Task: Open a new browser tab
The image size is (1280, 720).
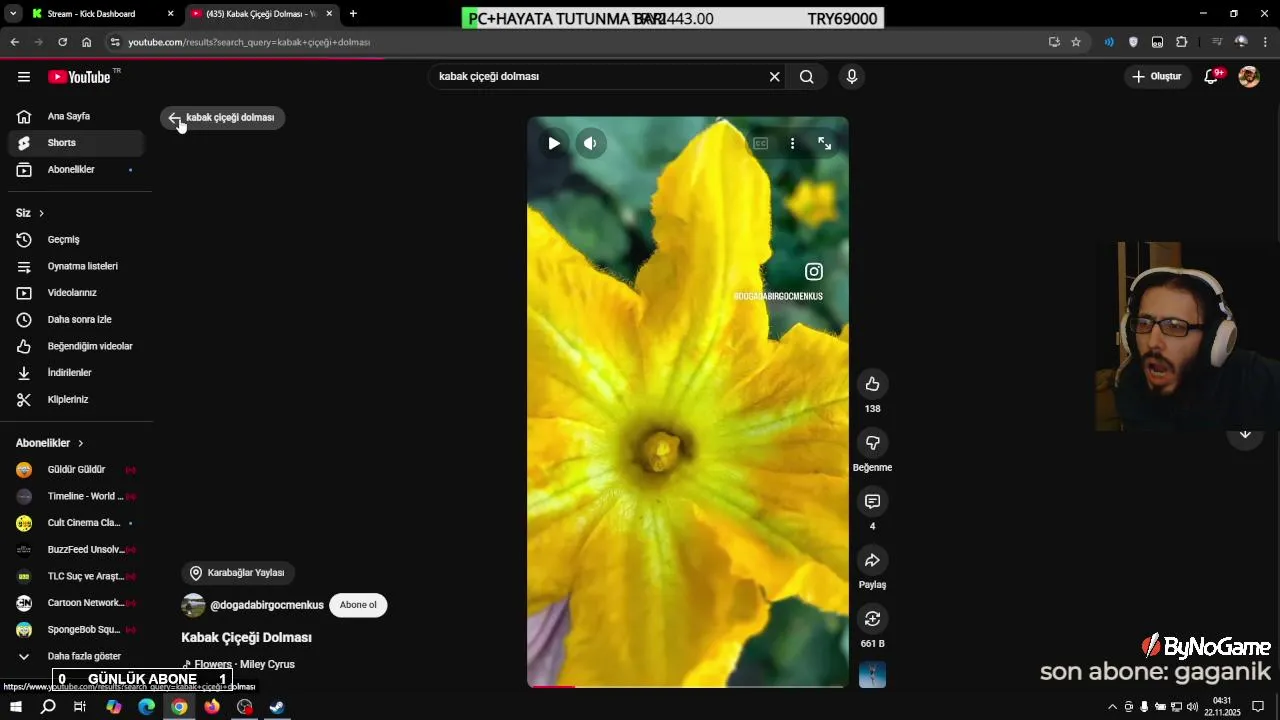Action: [353, 14]
